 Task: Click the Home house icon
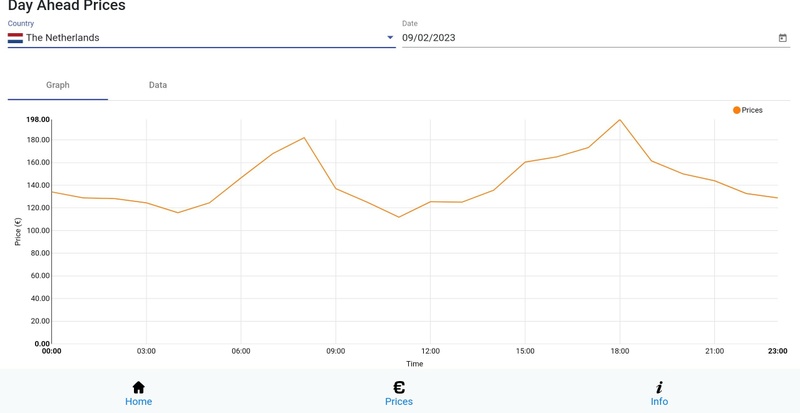pyautogui.click(x=138, y=387)
